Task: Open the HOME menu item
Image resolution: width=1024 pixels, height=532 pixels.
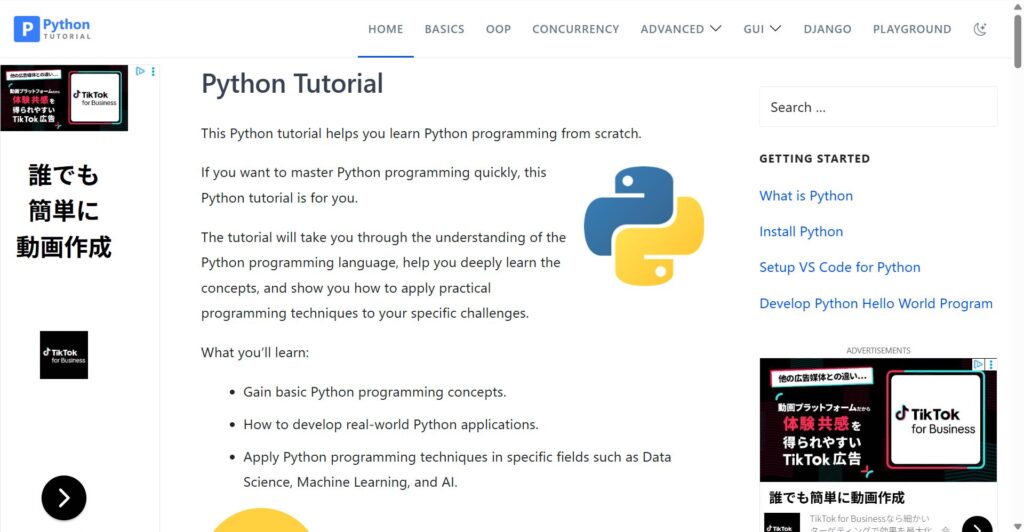Action: tap(385, 29)
